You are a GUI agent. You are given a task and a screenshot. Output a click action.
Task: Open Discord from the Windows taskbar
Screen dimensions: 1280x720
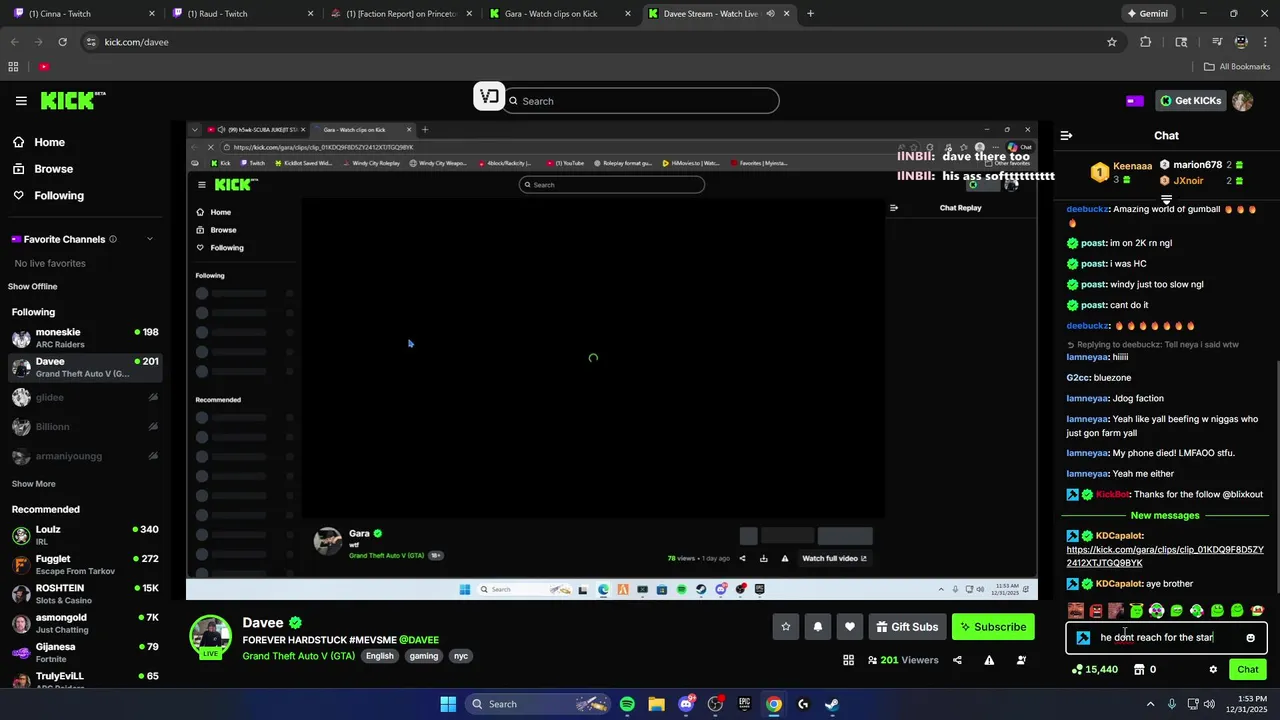tap(686, 704)
